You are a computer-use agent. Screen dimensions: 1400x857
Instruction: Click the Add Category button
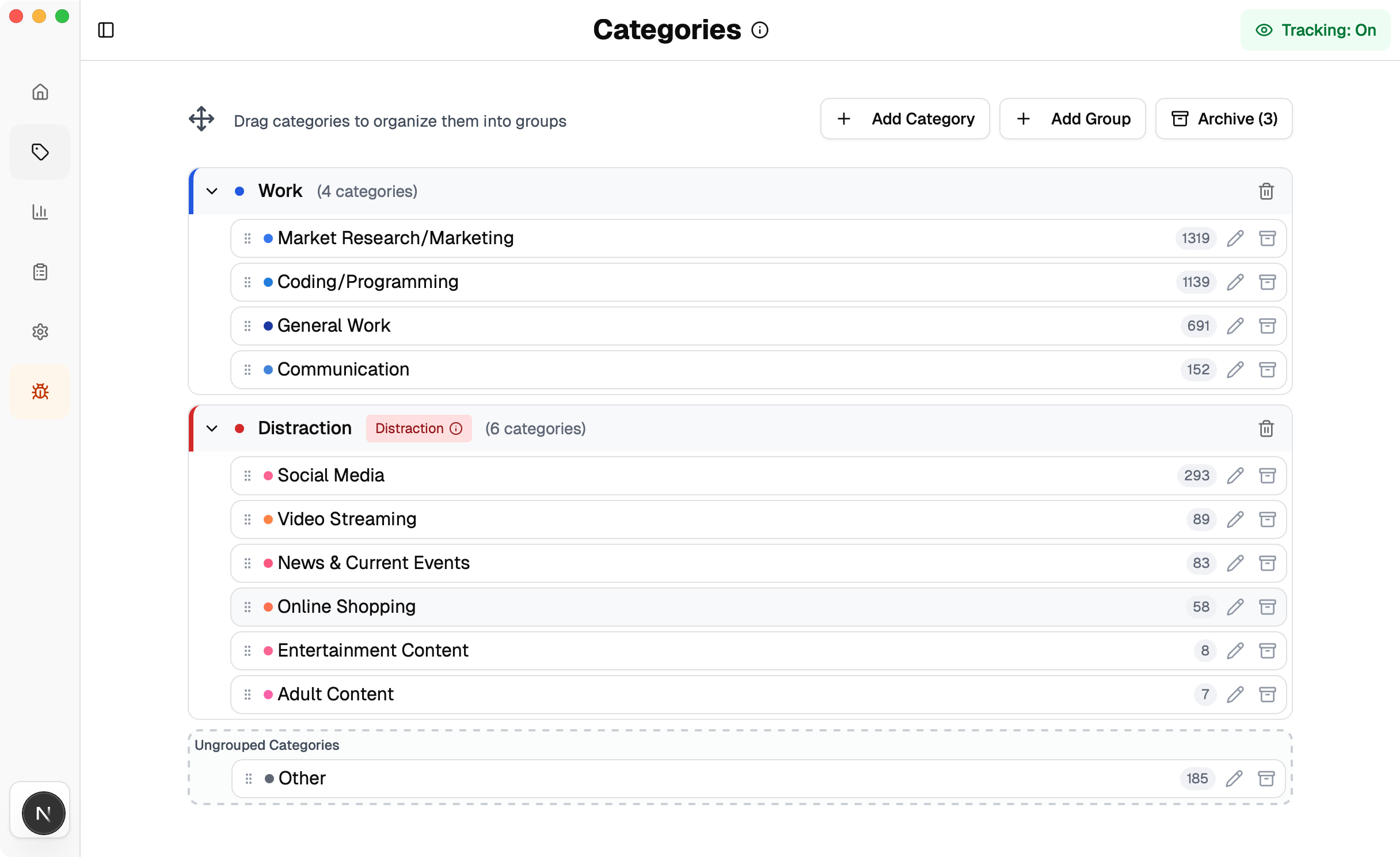pos(904,119)
